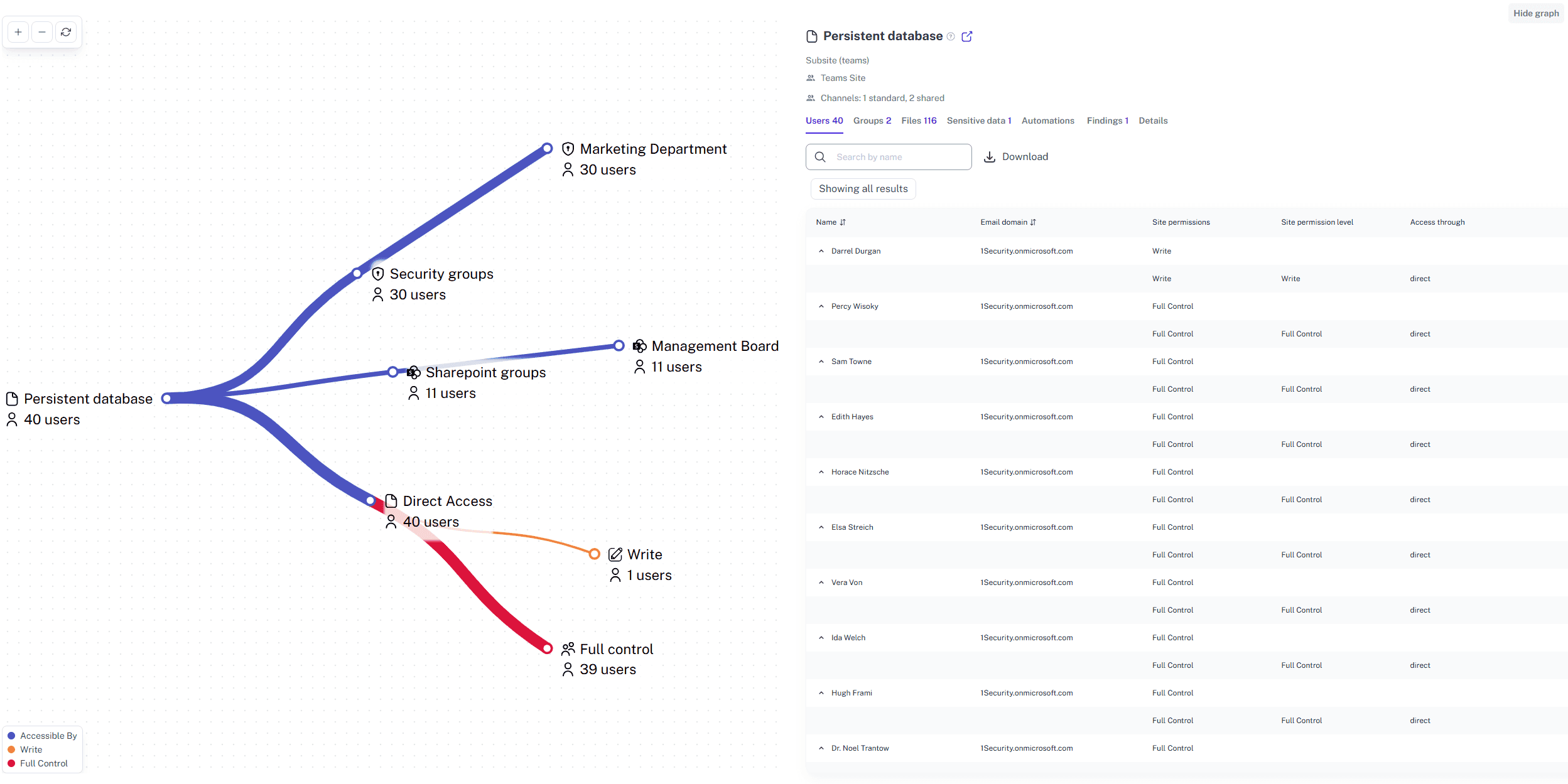
Task: Open Persistent database via external link icon
Action: tap(966, 36)
